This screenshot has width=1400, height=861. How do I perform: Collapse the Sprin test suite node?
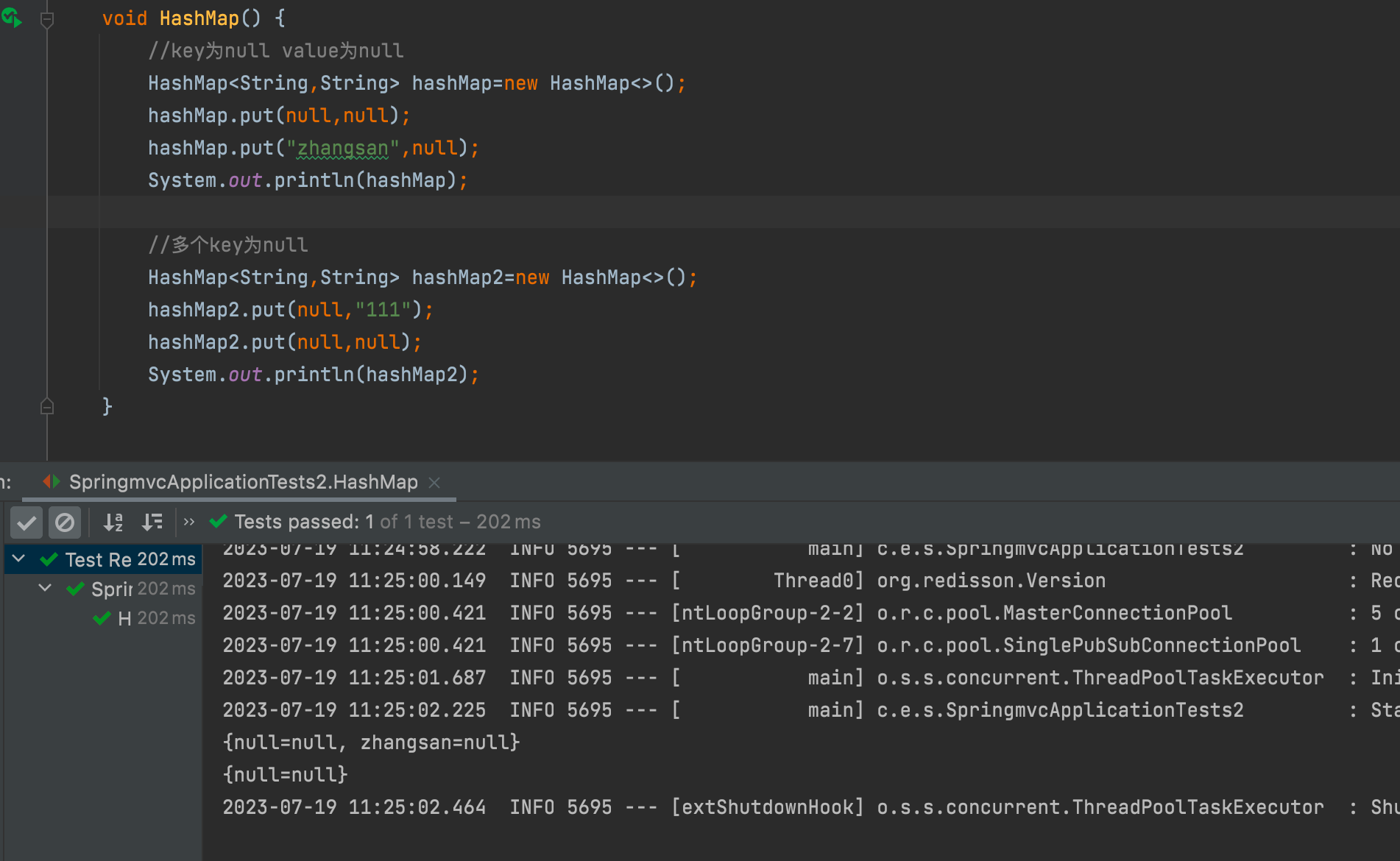44,587
